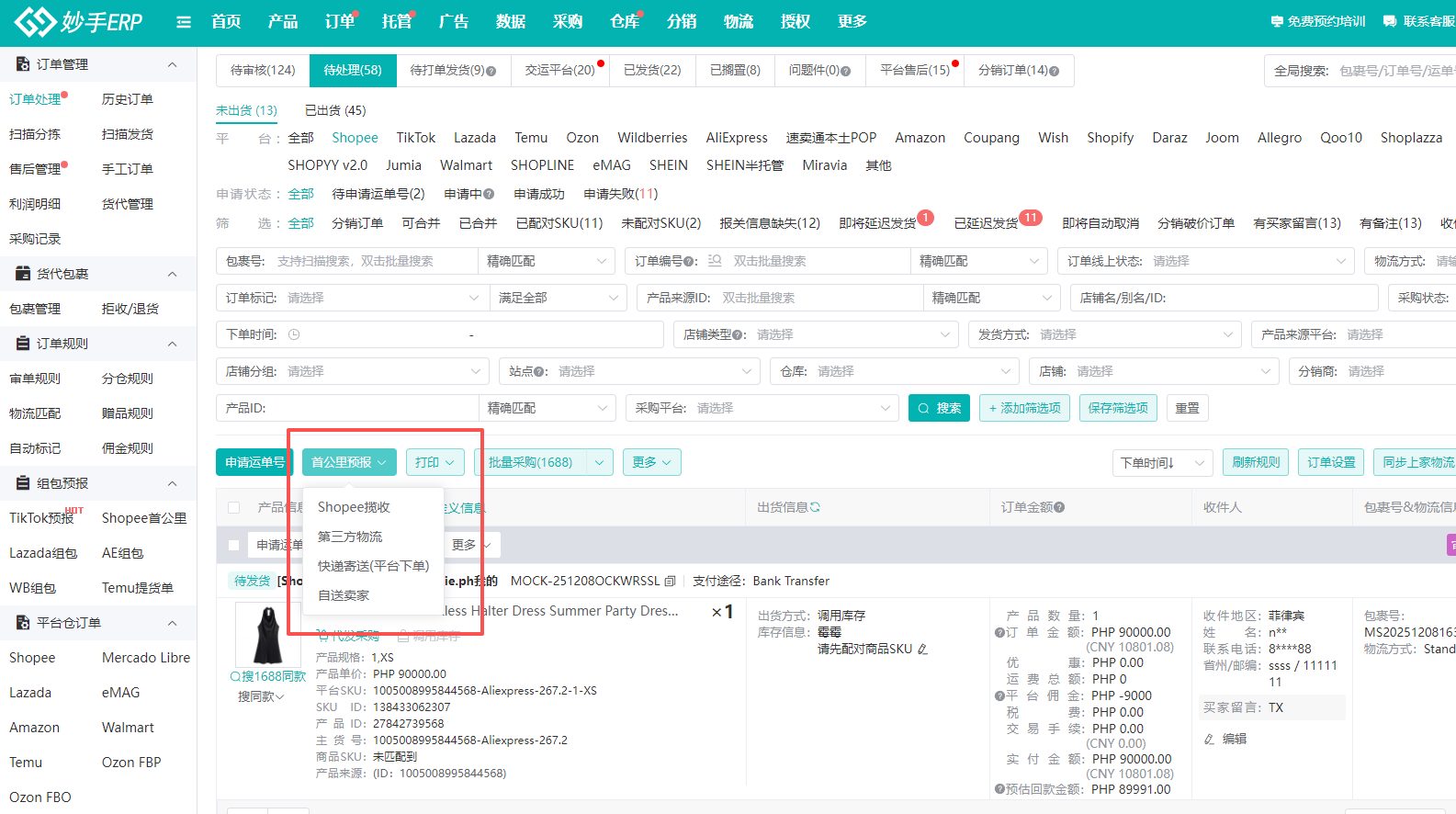Viewport: 1456px width, 814px height.
Task: Click the clock icon in 下单时间 field
Action: (x=294, y=334)
